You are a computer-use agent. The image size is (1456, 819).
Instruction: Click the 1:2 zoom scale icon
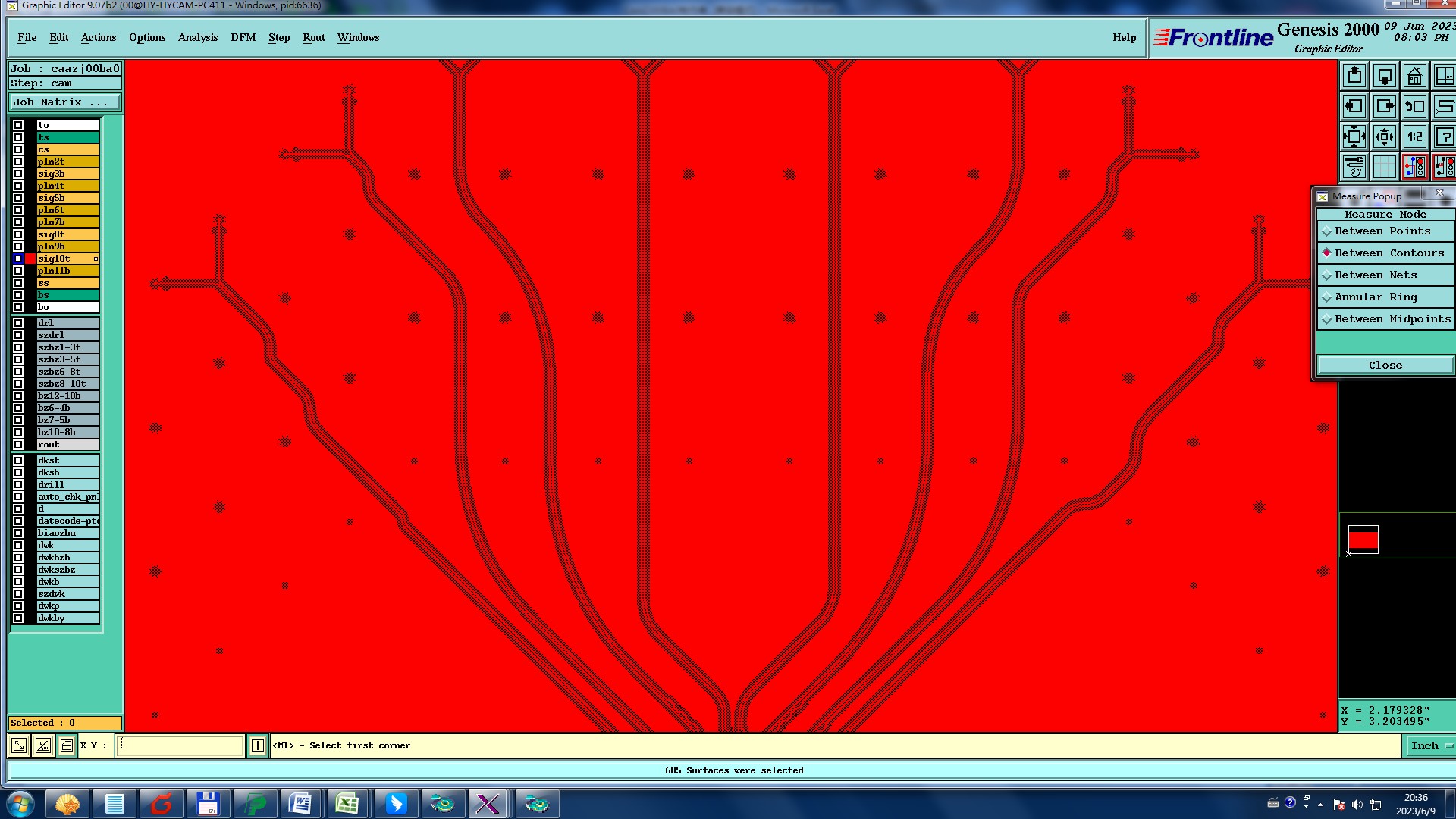pos(1414,137)
